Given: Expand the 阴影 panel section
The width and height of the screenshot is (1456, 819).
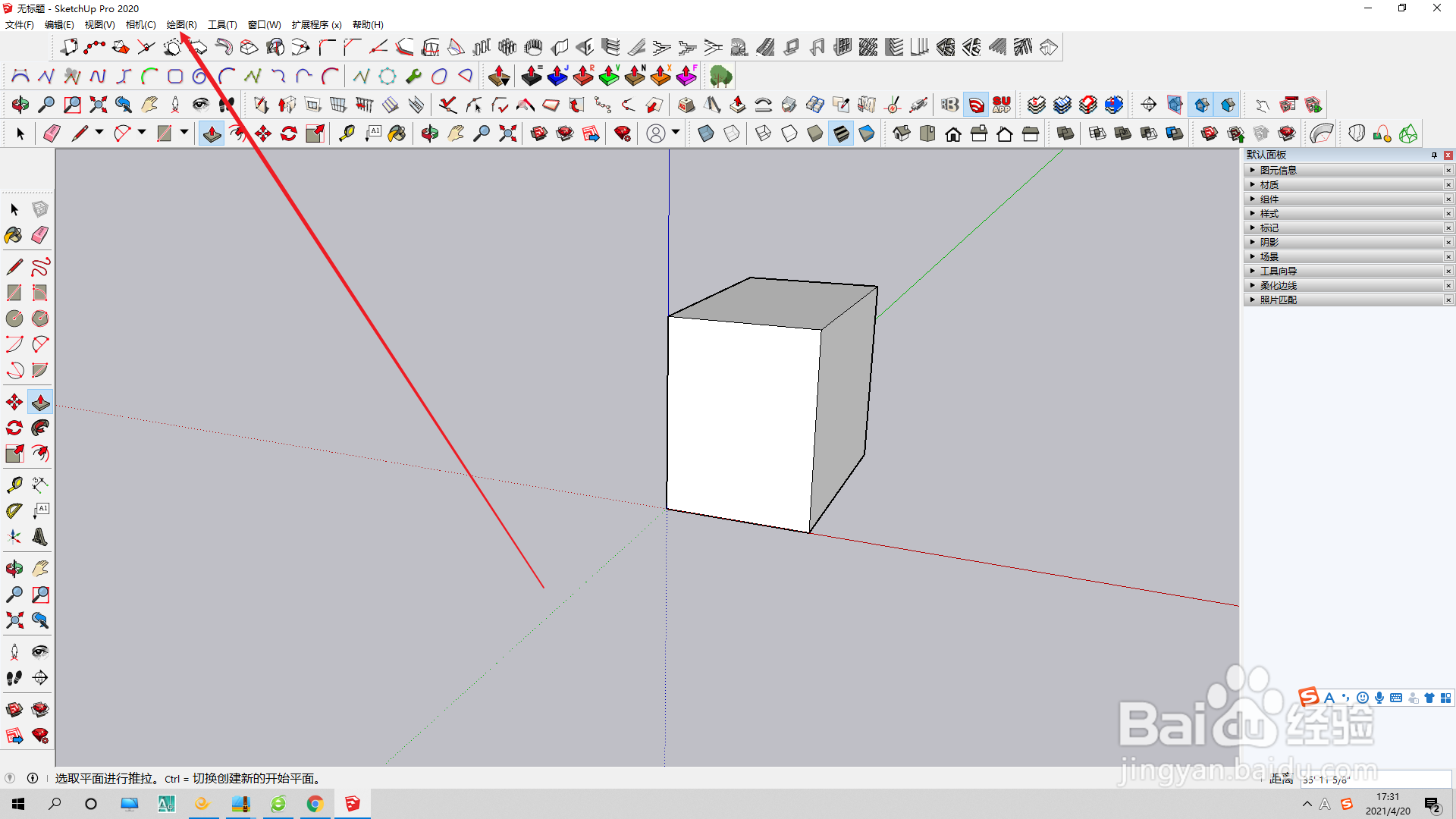Looking at the screenshot, I should pyautogui.click(x=1269, y=242).
